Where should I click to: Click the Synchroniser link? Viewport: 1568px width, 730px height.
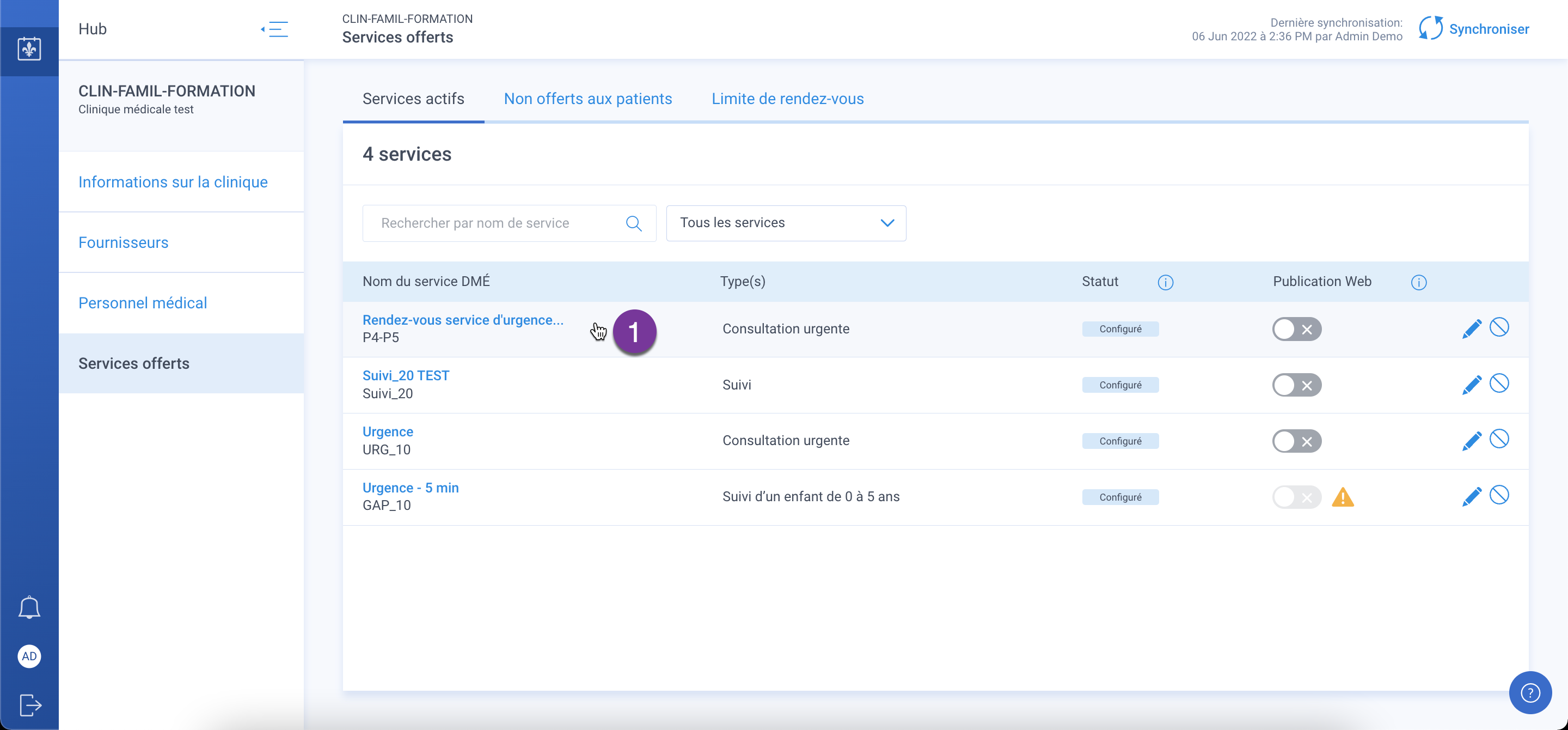(x=1489, y=29)
